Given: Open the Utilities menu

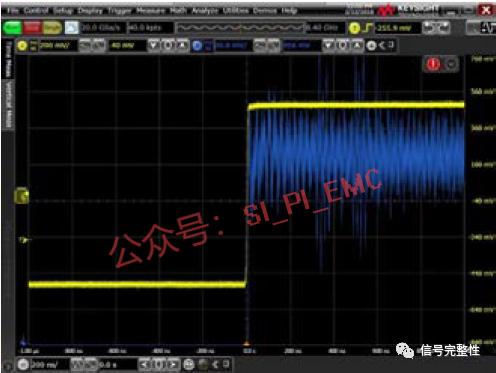Looking at the screenshot, I should click(235, 11).
